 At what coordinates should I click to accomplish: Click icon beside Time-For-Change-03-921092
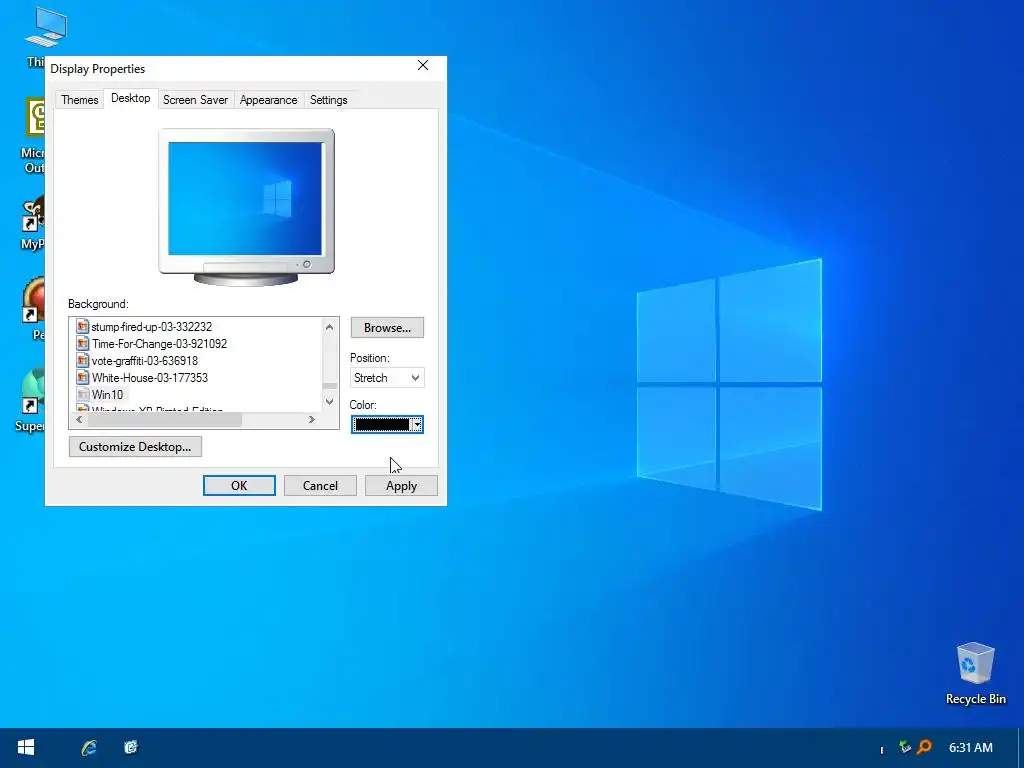tap(82, 344)
